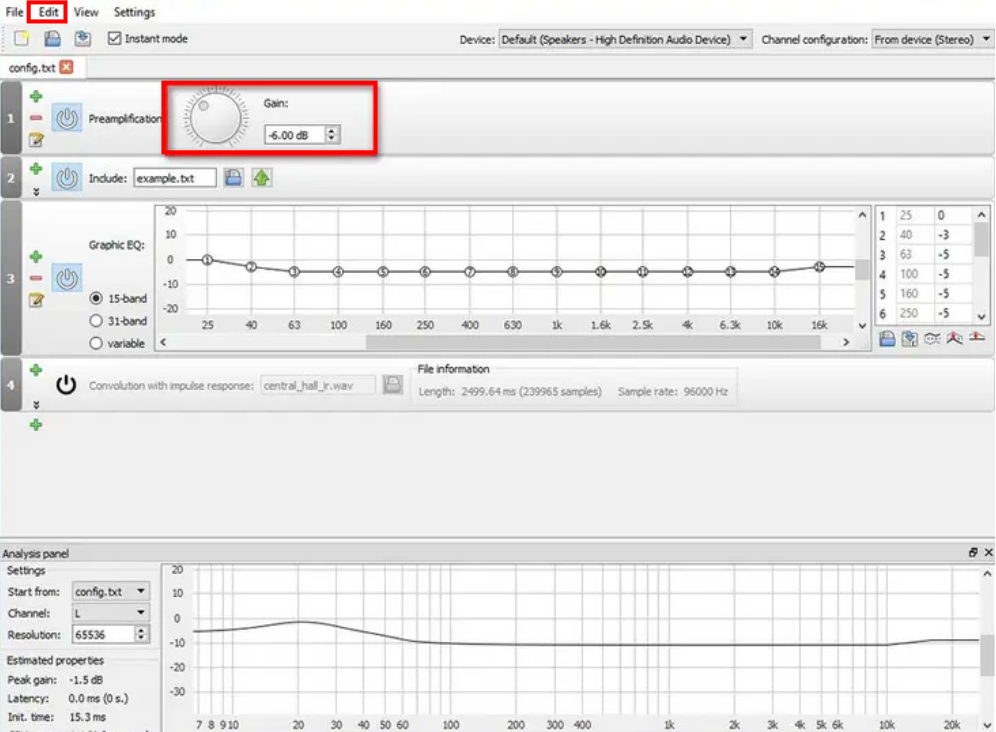Switch to the config.txt tab
Viewport: 996px width, 732px height.
coord(32,67)
